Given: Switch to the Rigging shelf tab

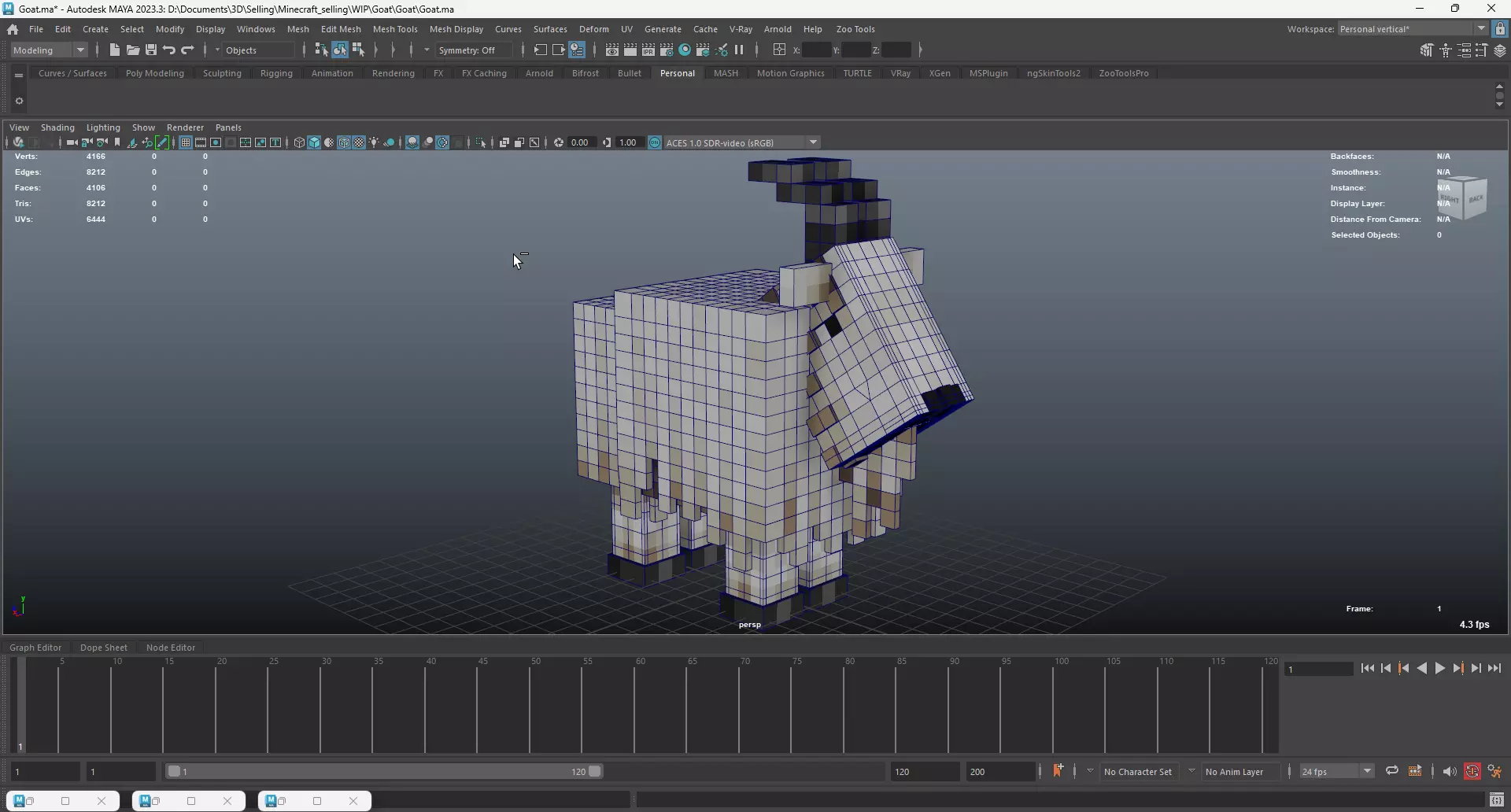Looking at the screenshot, I should 276,73.
